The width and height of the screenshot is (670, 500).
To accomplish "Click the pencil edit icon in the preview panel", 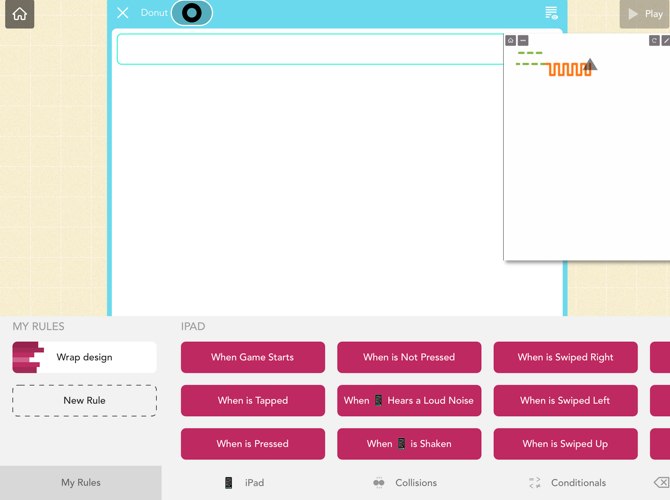I will (665, 41).
